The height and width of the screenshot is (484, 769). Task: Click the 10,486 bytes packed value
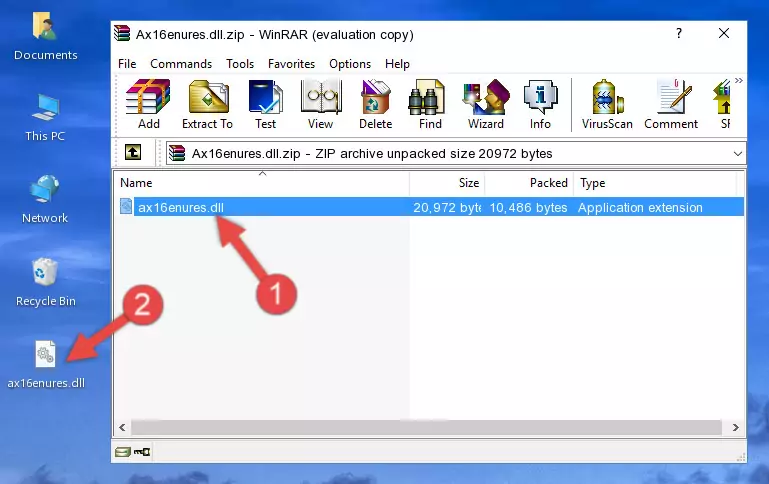(528, 207)
